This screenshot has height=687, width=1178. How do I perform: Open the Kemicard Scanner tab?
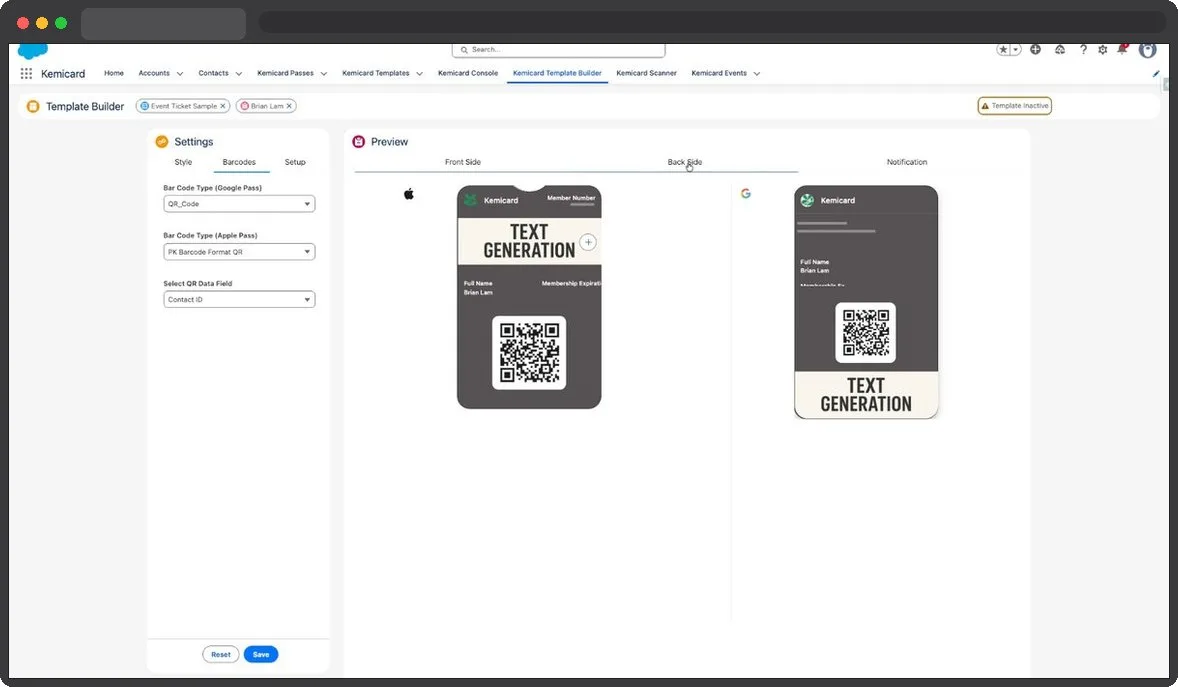[646, 73]
